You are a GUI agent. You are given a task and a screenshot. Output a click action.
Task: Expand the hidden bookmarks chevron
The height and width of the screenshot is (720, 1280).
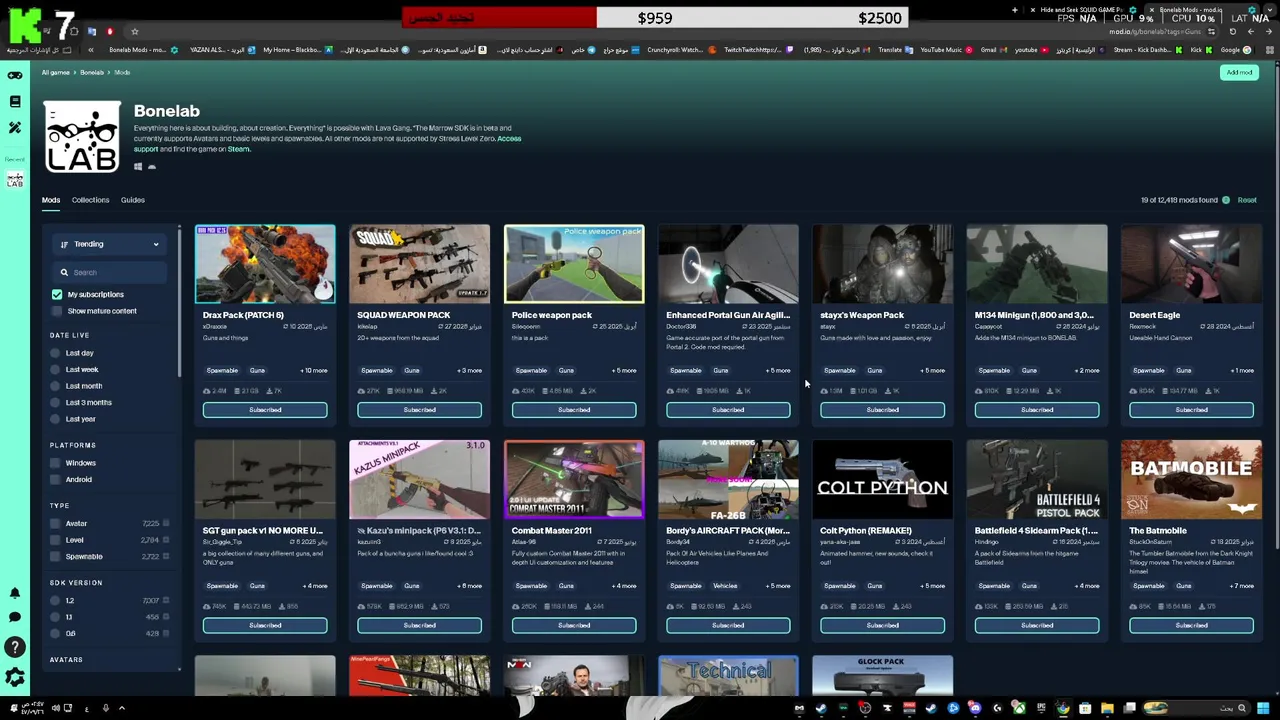[x=91, y=50]
